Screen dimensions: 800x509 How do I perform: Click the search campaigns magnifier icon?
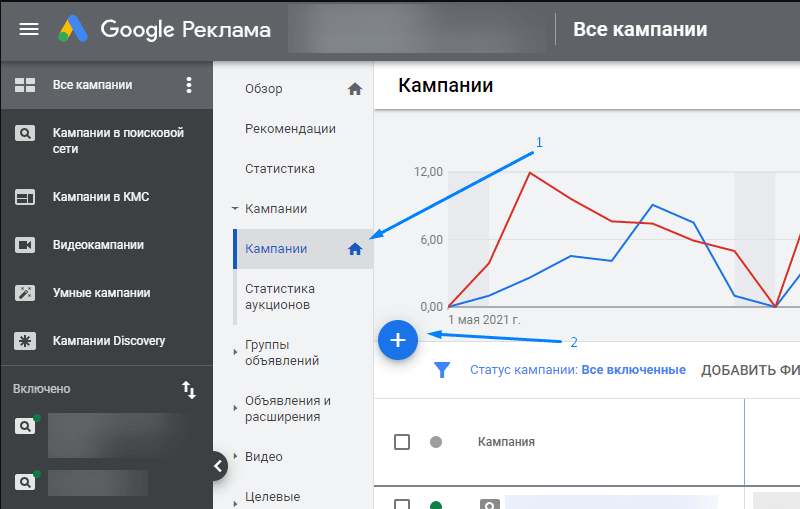click(24, 134)
